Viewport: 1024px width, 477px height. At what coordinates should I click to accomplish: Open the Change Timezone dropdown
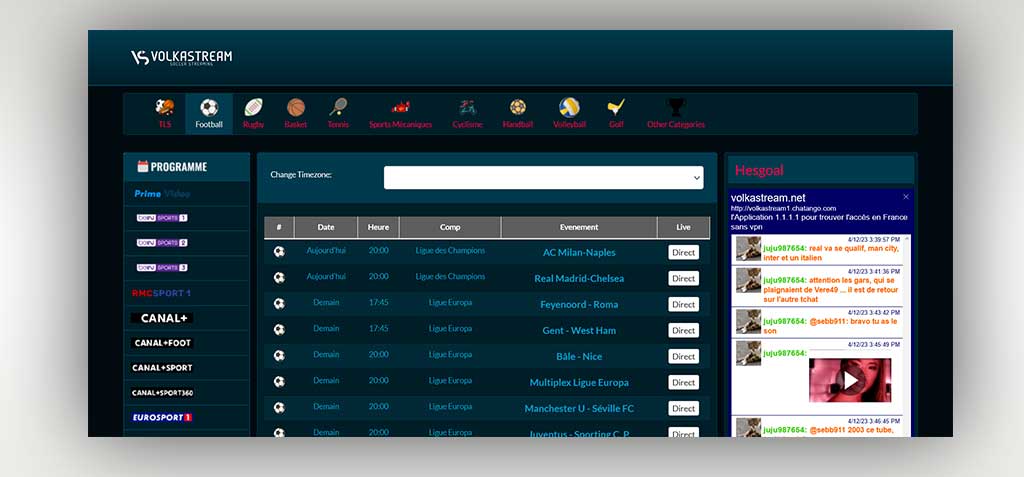pos(543,178)
